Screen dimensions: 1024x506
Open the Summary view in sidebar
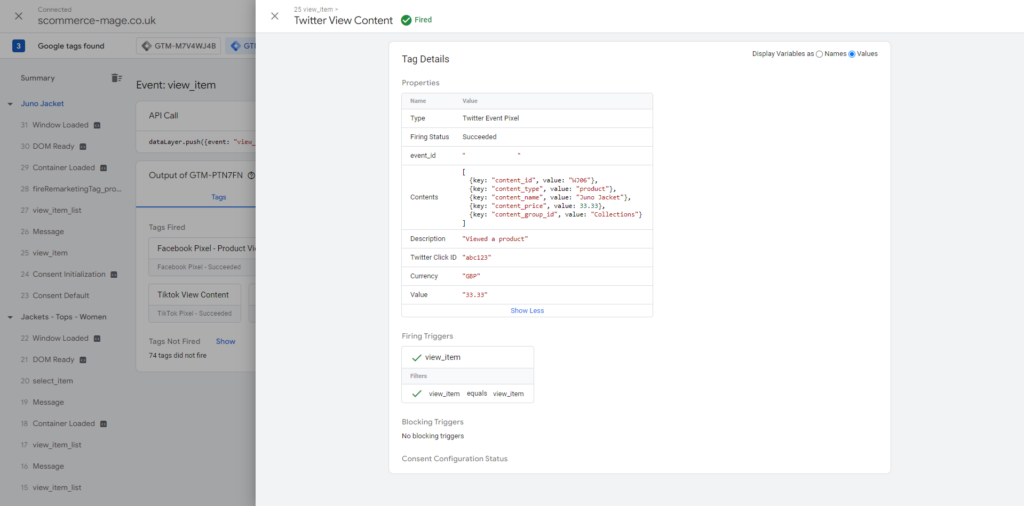tap(38, 78)
